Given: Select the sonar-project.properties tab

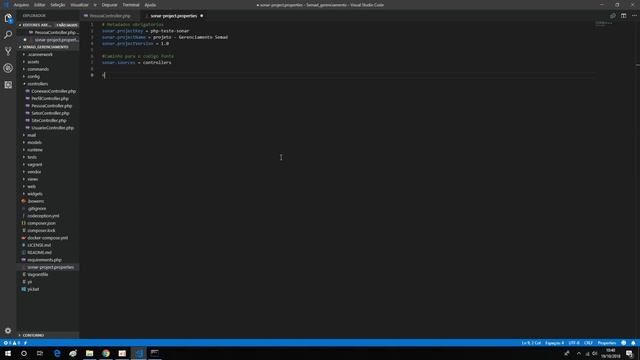Looking at the screenshot, I should [173, 16].
